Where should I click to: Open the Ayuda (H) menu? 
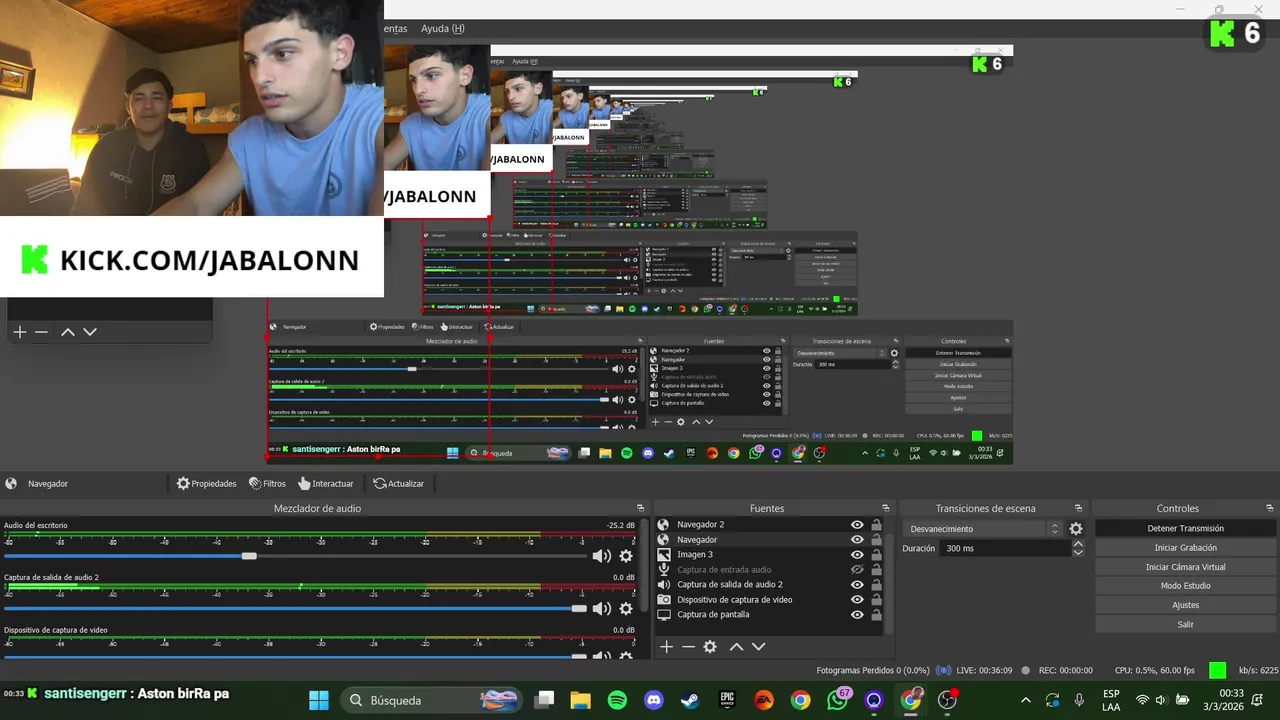point(442,29)
